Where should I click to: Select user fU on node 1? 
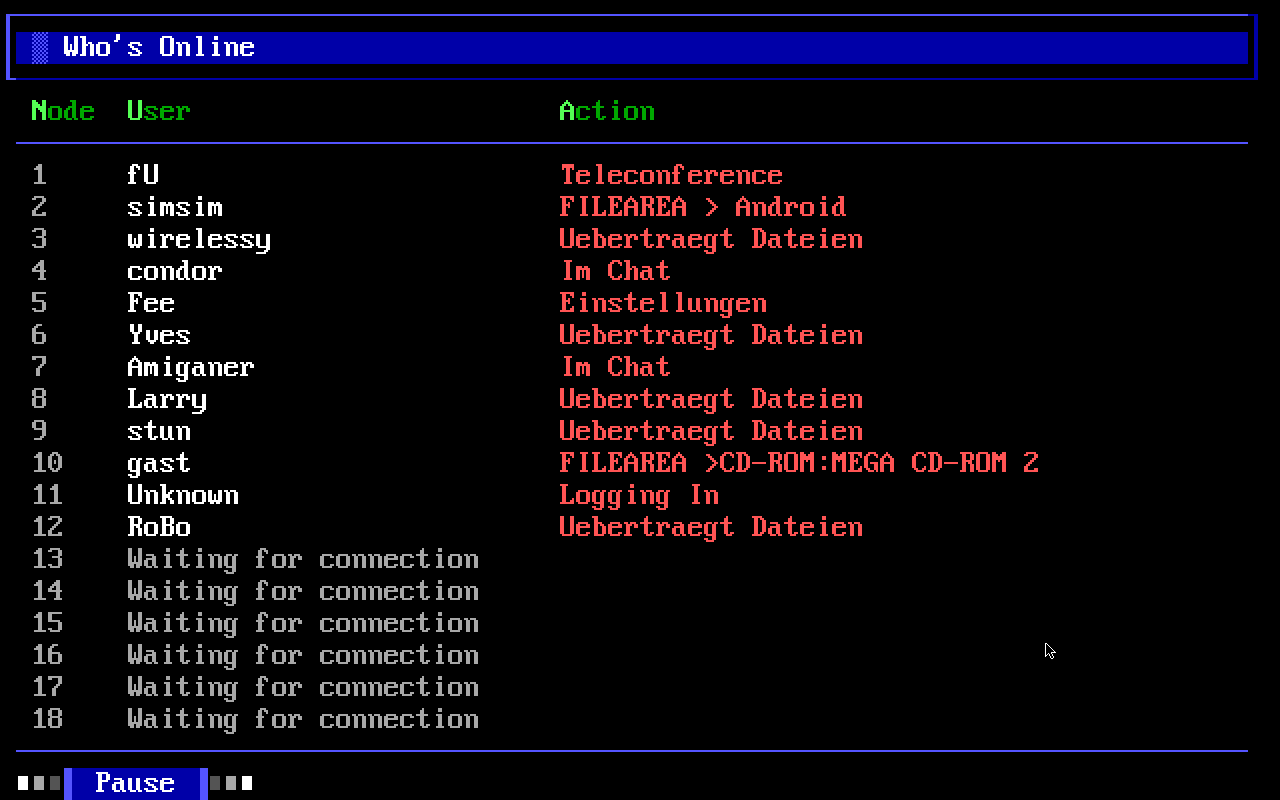pyautogui.click(x=143, y=175)
